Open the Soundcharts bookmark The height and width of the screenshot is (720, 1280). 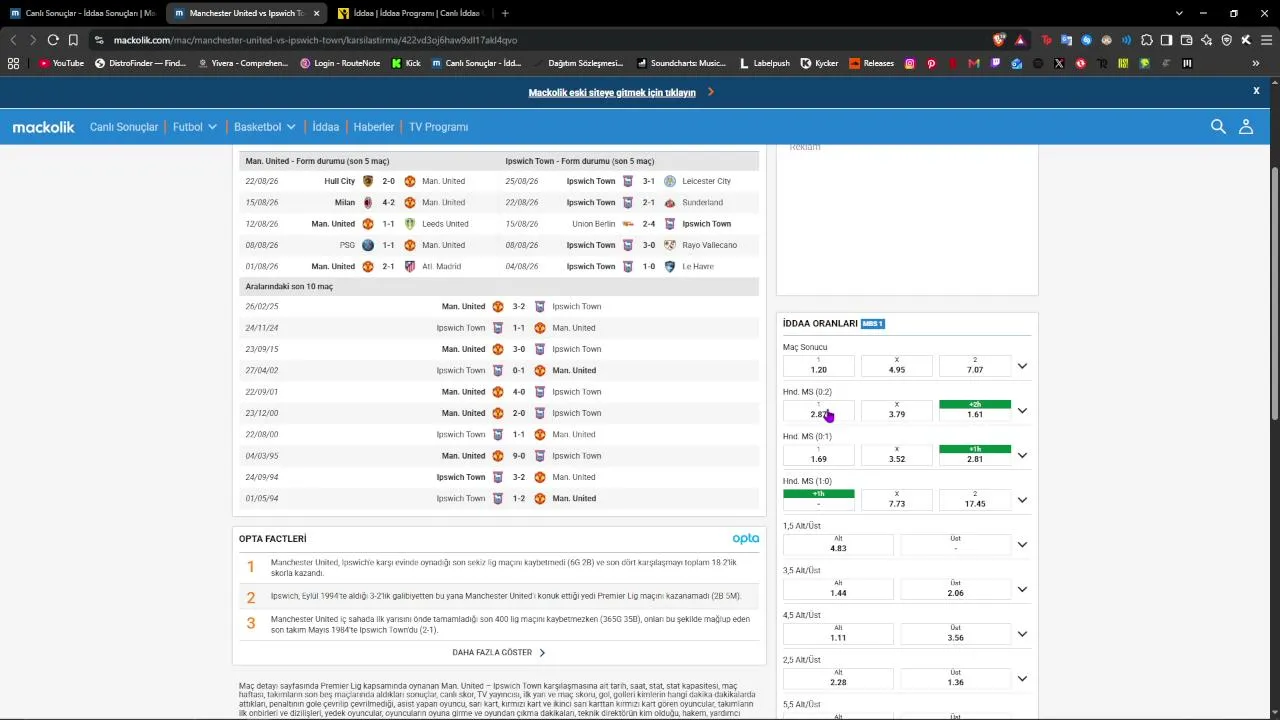point(683,63)
